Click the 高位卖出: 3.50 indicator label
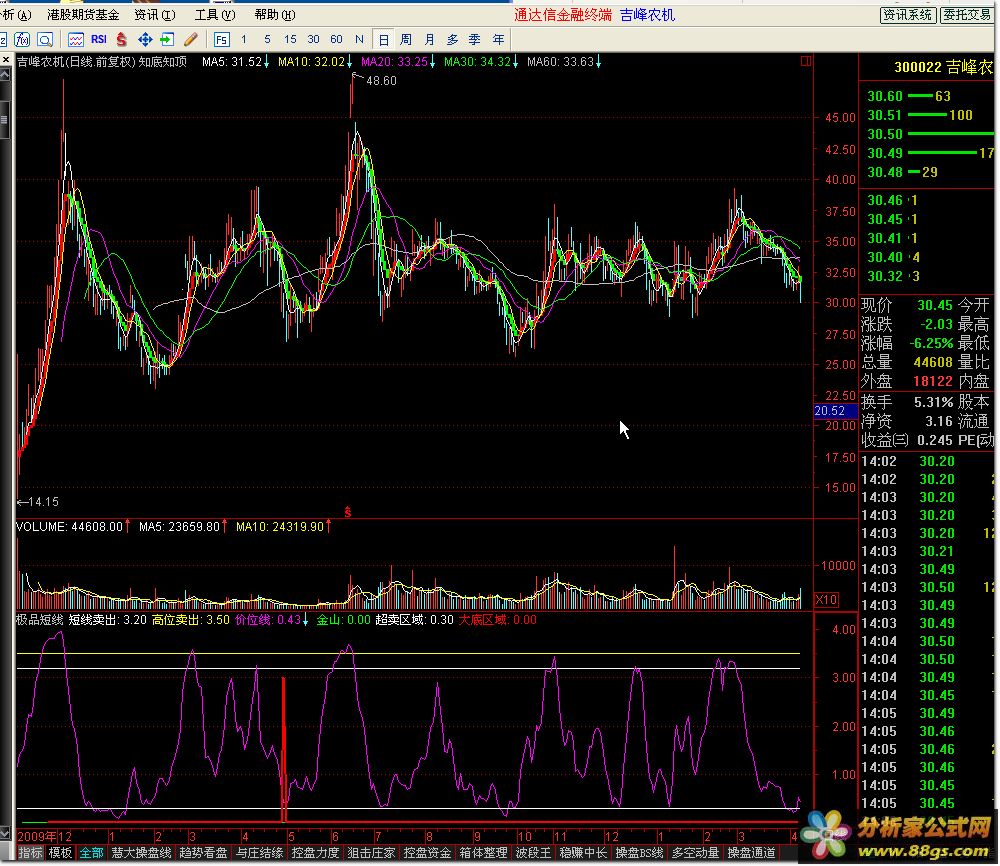 click(191, 620)
